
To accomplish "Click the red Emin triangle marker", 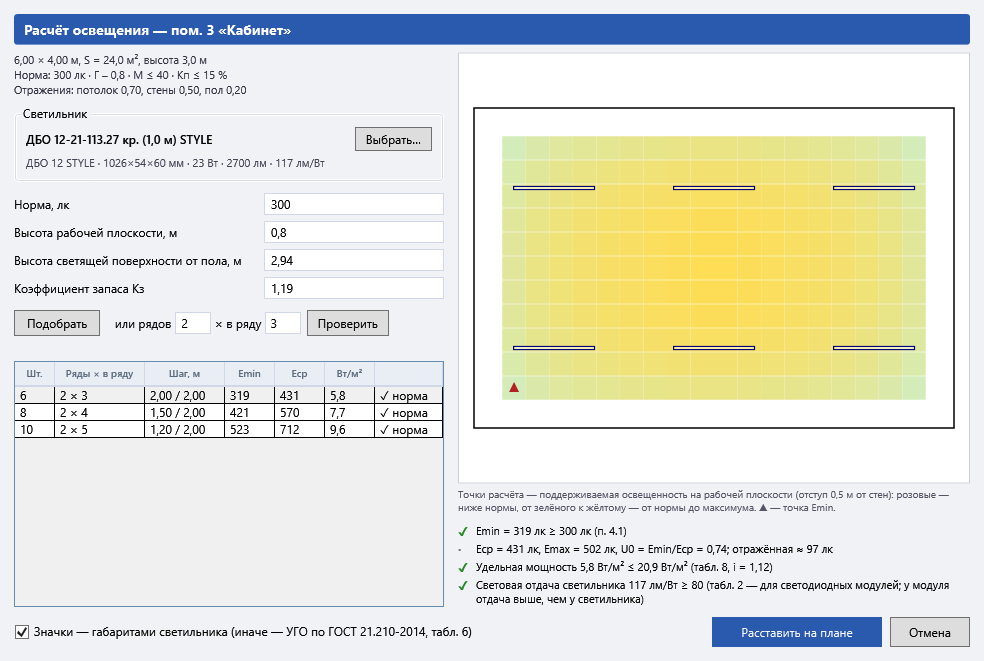I will tap(514, 387).
